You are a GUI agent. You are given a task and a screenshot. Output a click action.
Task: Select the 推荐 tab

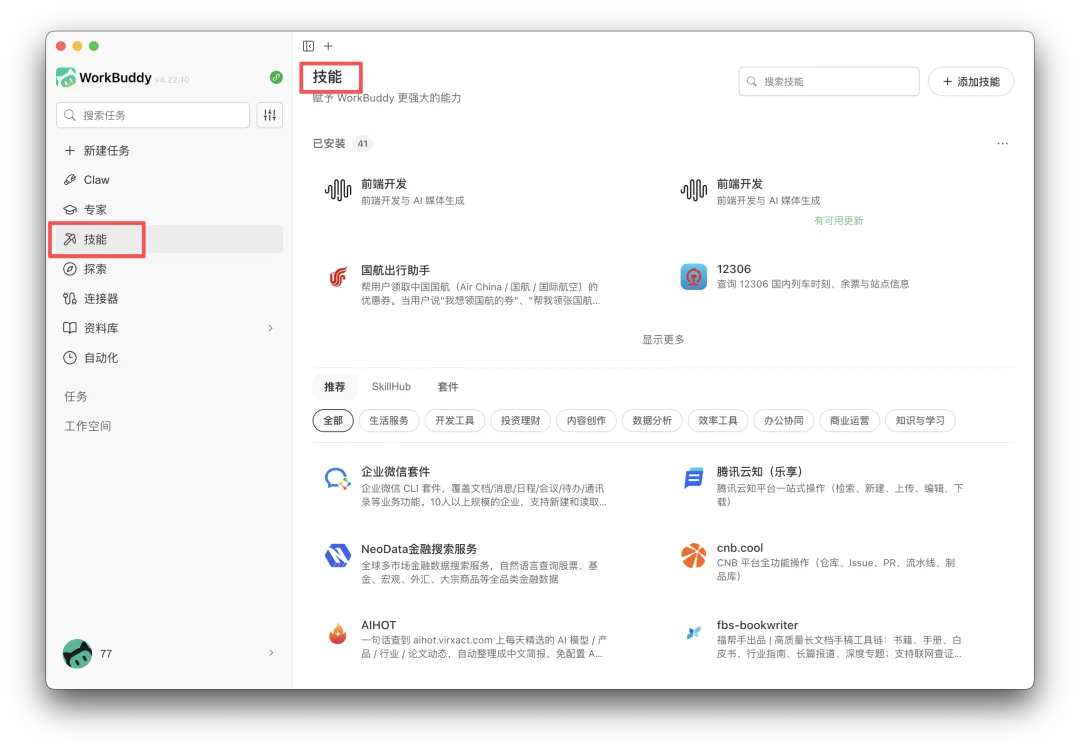pos(335,387)
